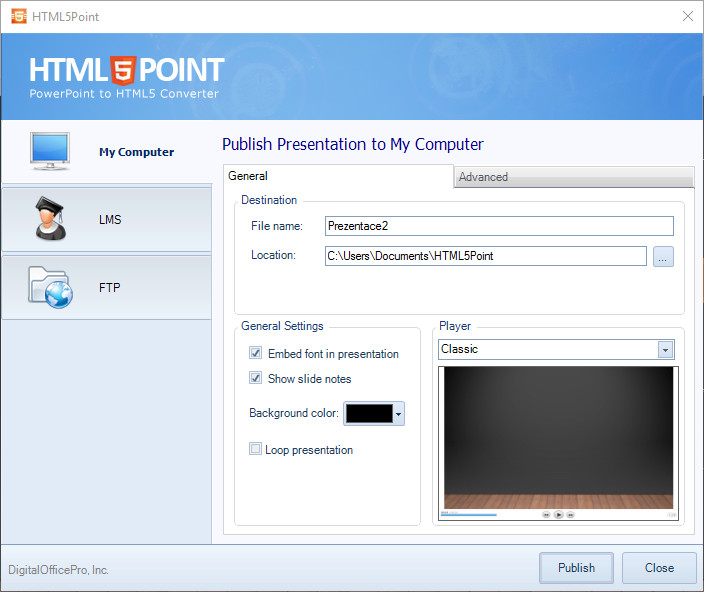Close the HTML5Point window
This screenshot has width=704, height=592.
(687, 17)
